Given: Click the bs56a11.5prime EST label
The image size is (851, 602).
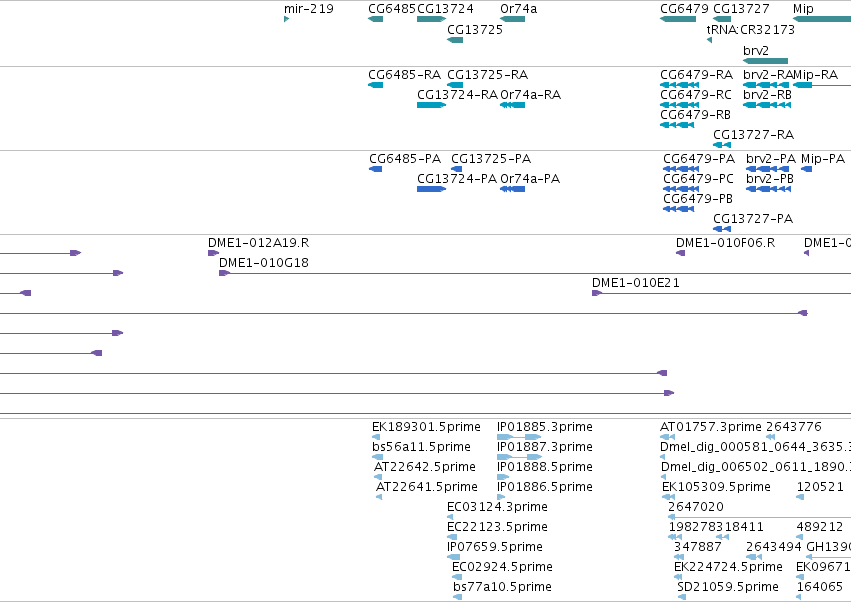Looking at the screenshot, I should 421,447.
